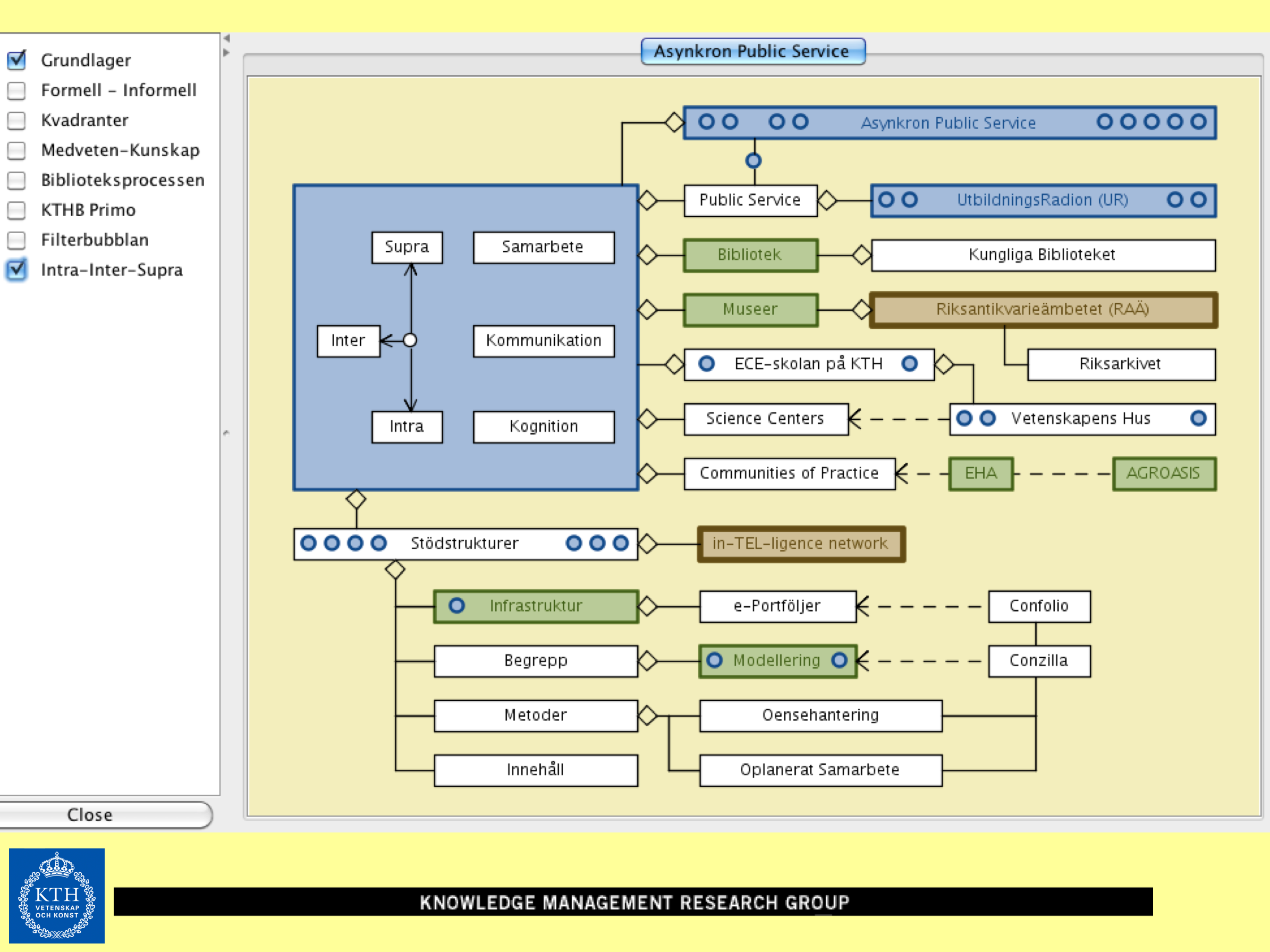
Task: Toggle the Intra-Inter-Supra checkbox
Action: point(16,270)
